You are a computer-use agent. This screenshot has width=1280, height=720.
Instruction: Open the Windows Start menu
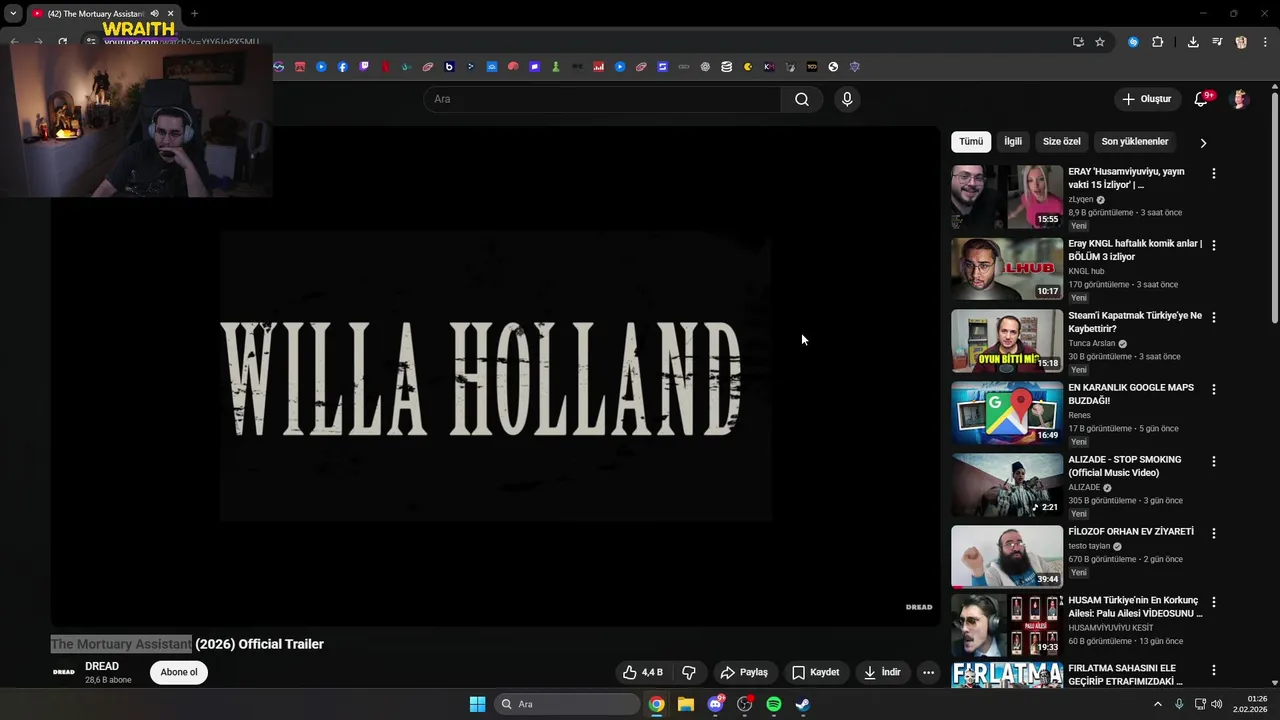tap(477, 704)
